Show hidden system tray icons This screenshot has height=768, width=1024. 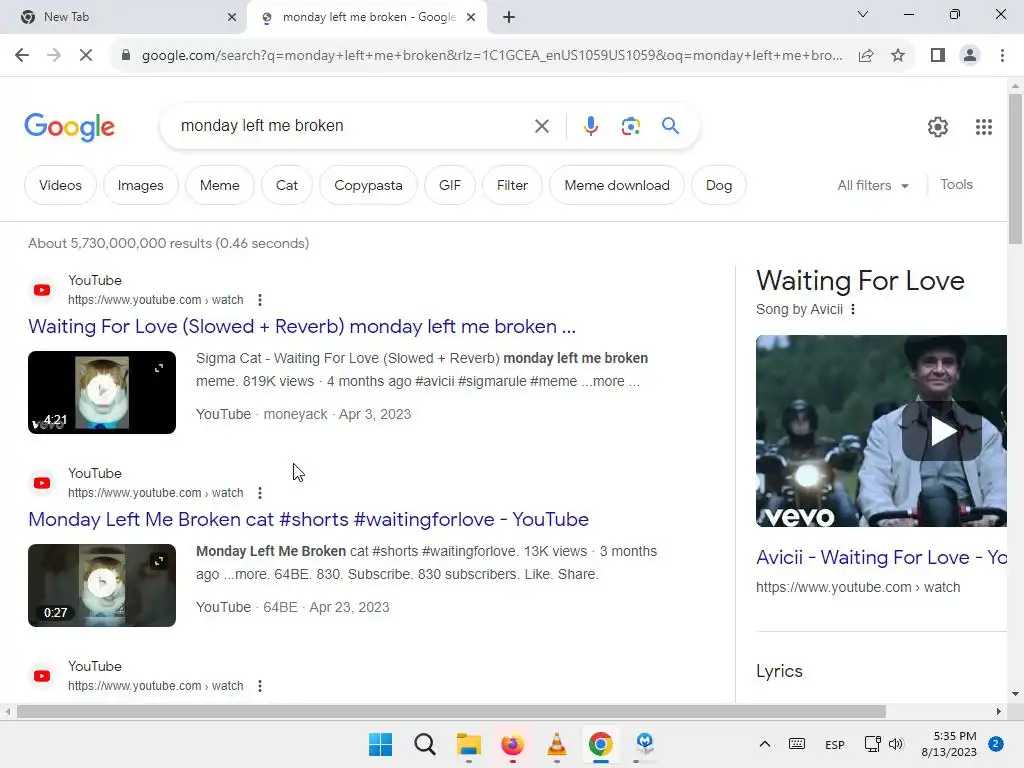click(765, 744)
